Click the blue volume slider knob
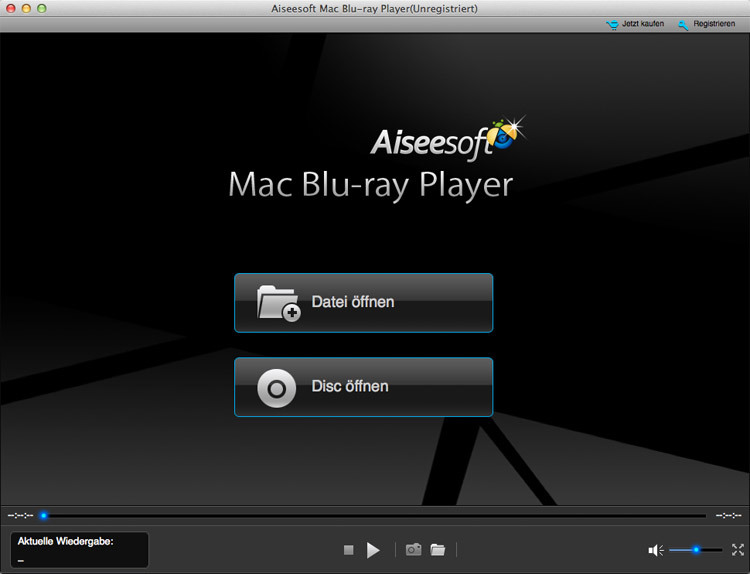 click(x=696, y=550)
